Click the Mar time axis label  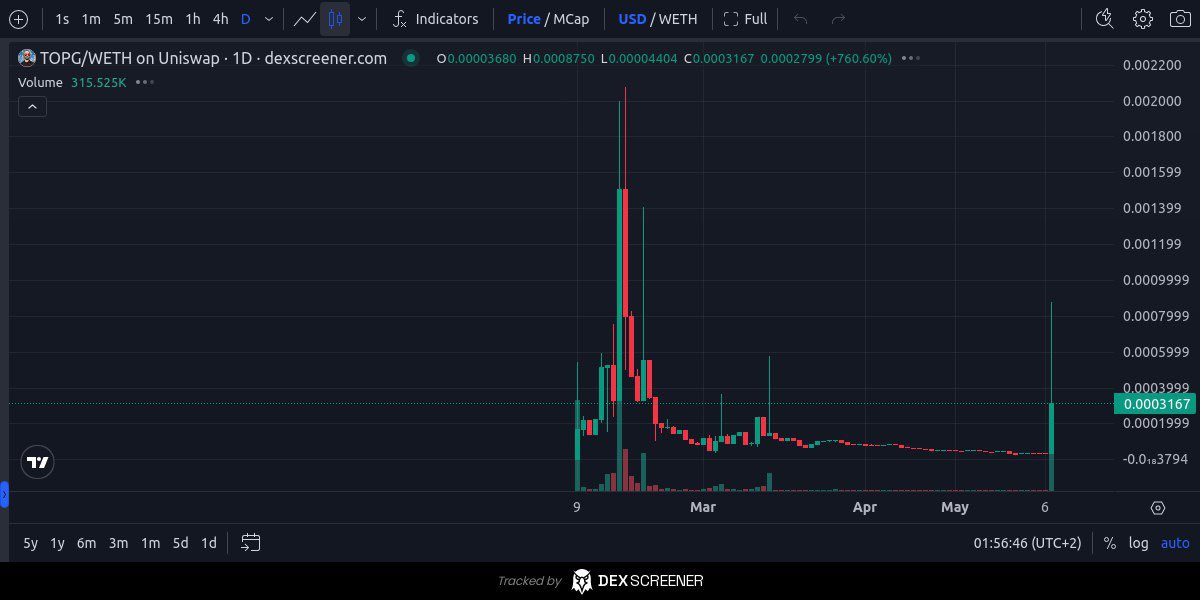click(x=703, y=508)
